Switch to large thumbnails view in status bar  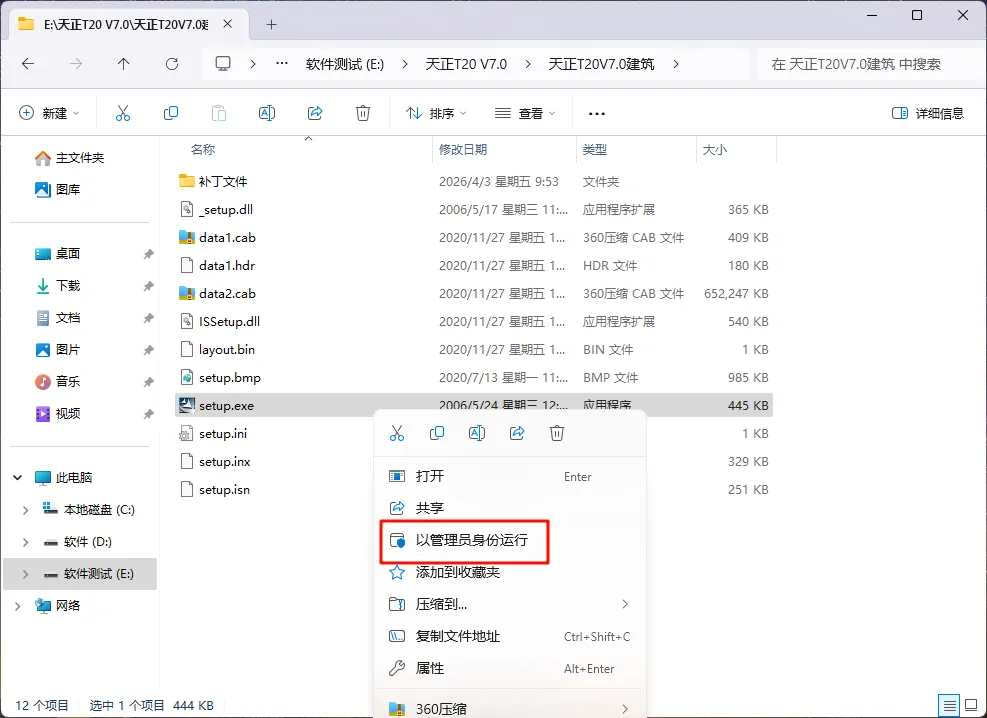[x=971, y=705]
